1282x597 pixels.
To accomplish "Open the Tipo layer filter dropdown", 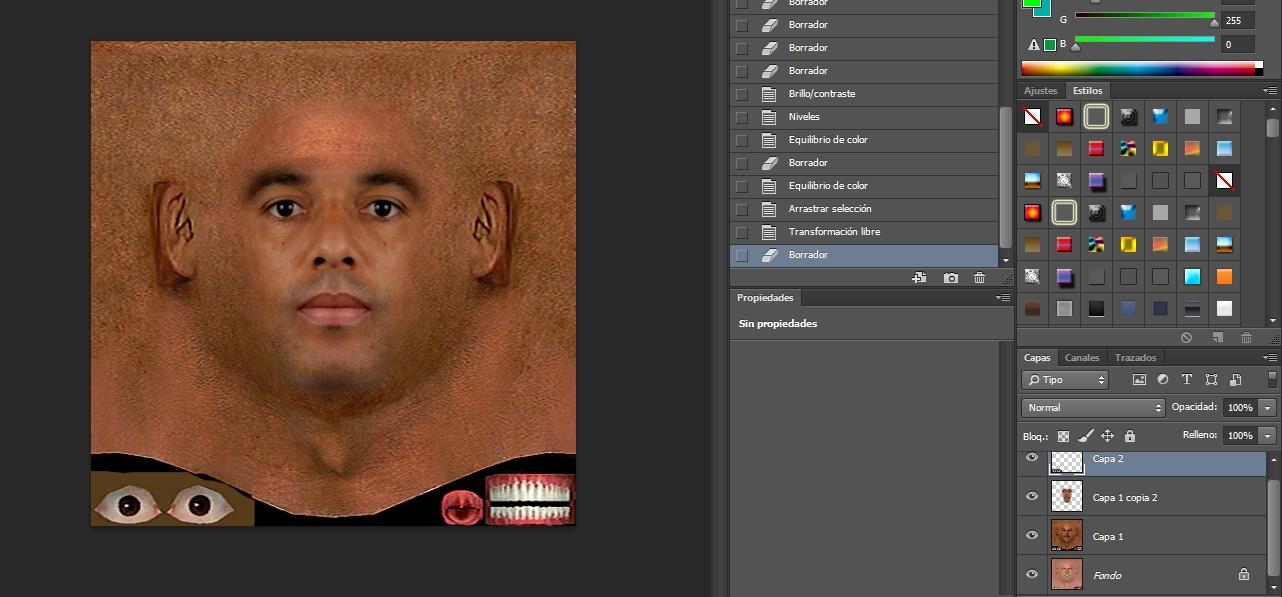I will 1065,380.
